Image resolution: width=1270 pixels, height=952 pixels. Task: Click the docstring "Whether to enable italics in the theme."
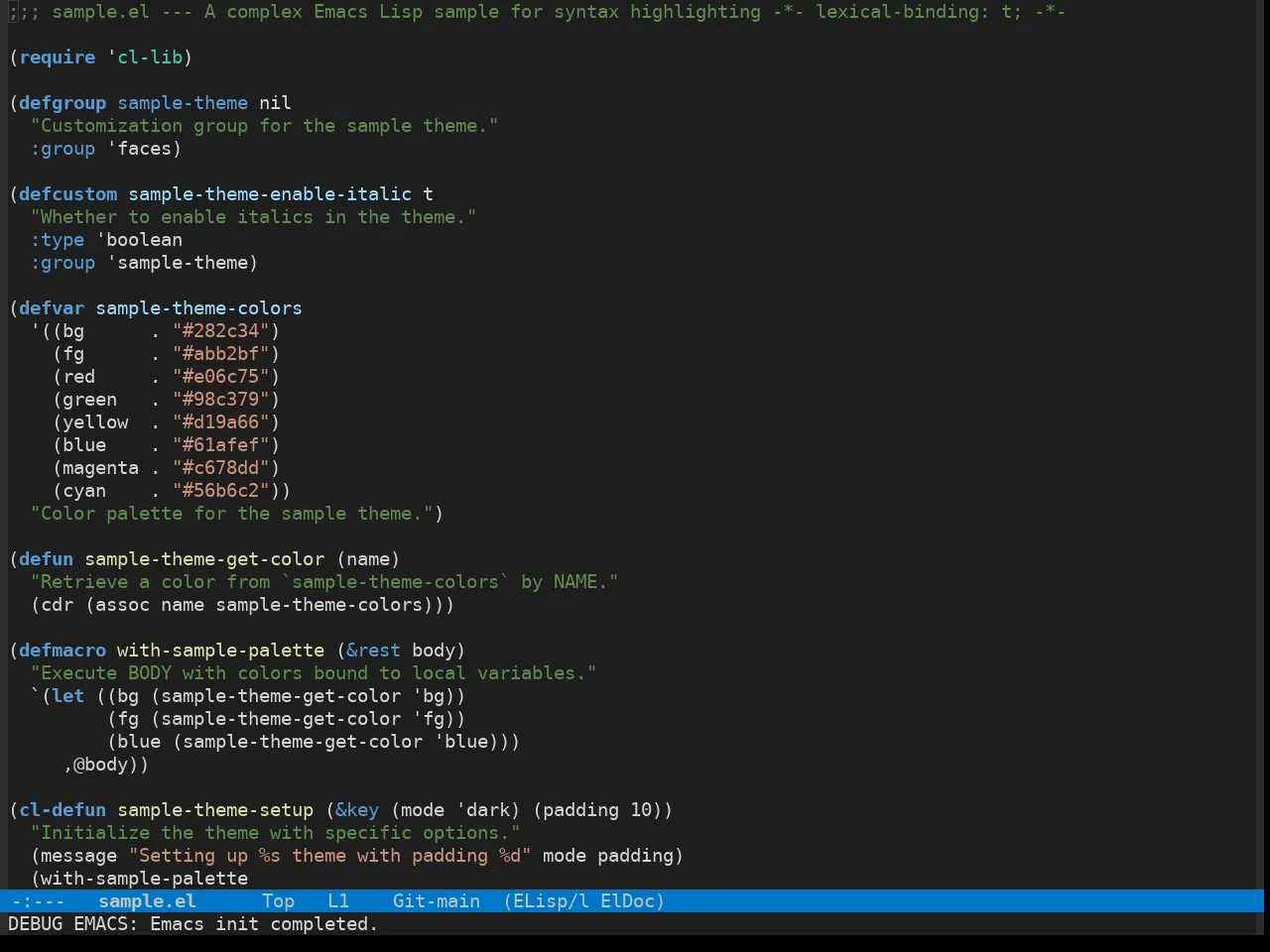[254, 216]
